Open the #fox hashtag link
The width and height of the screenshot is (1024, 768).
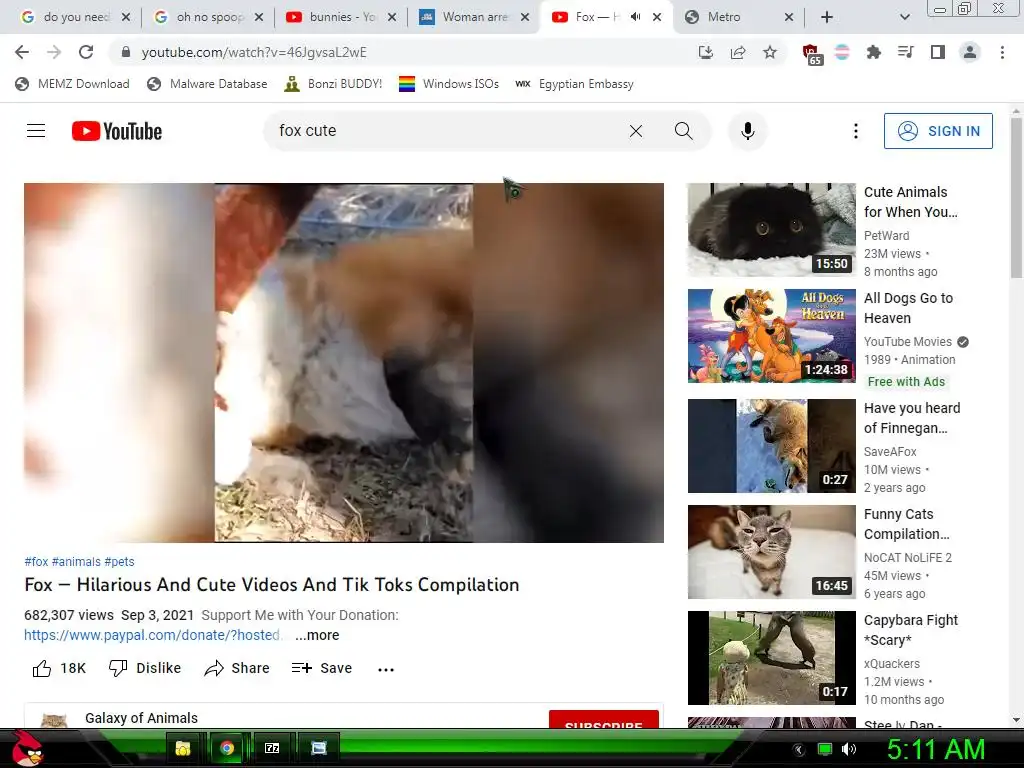(x=36, y=562)
